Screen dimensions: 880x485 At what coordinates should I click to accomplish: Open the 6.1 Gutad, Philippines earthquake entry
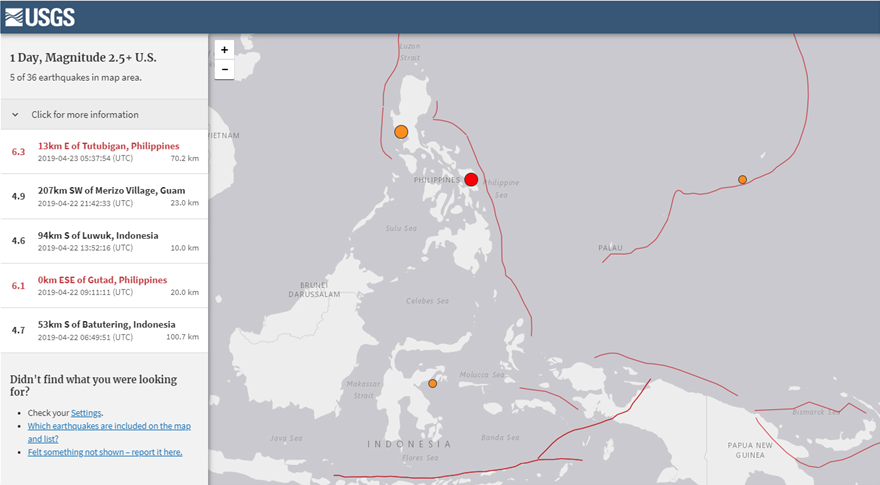tap(102, 280)
